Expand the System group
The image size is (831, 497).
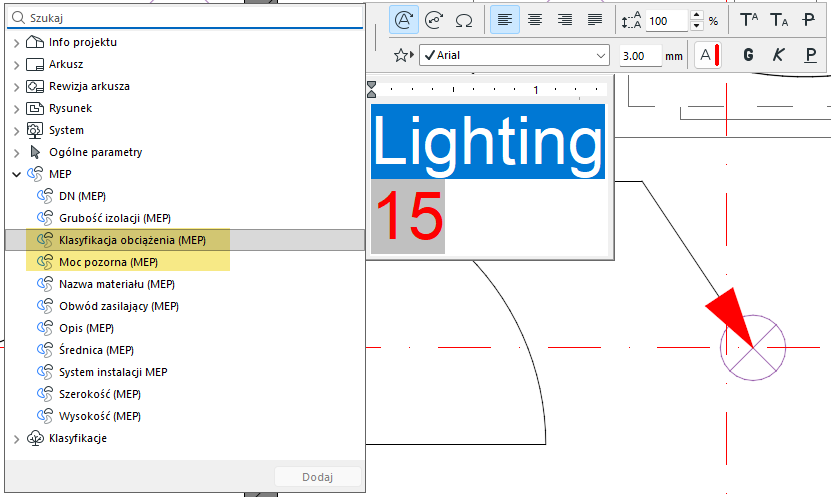[x=16, y=131]
